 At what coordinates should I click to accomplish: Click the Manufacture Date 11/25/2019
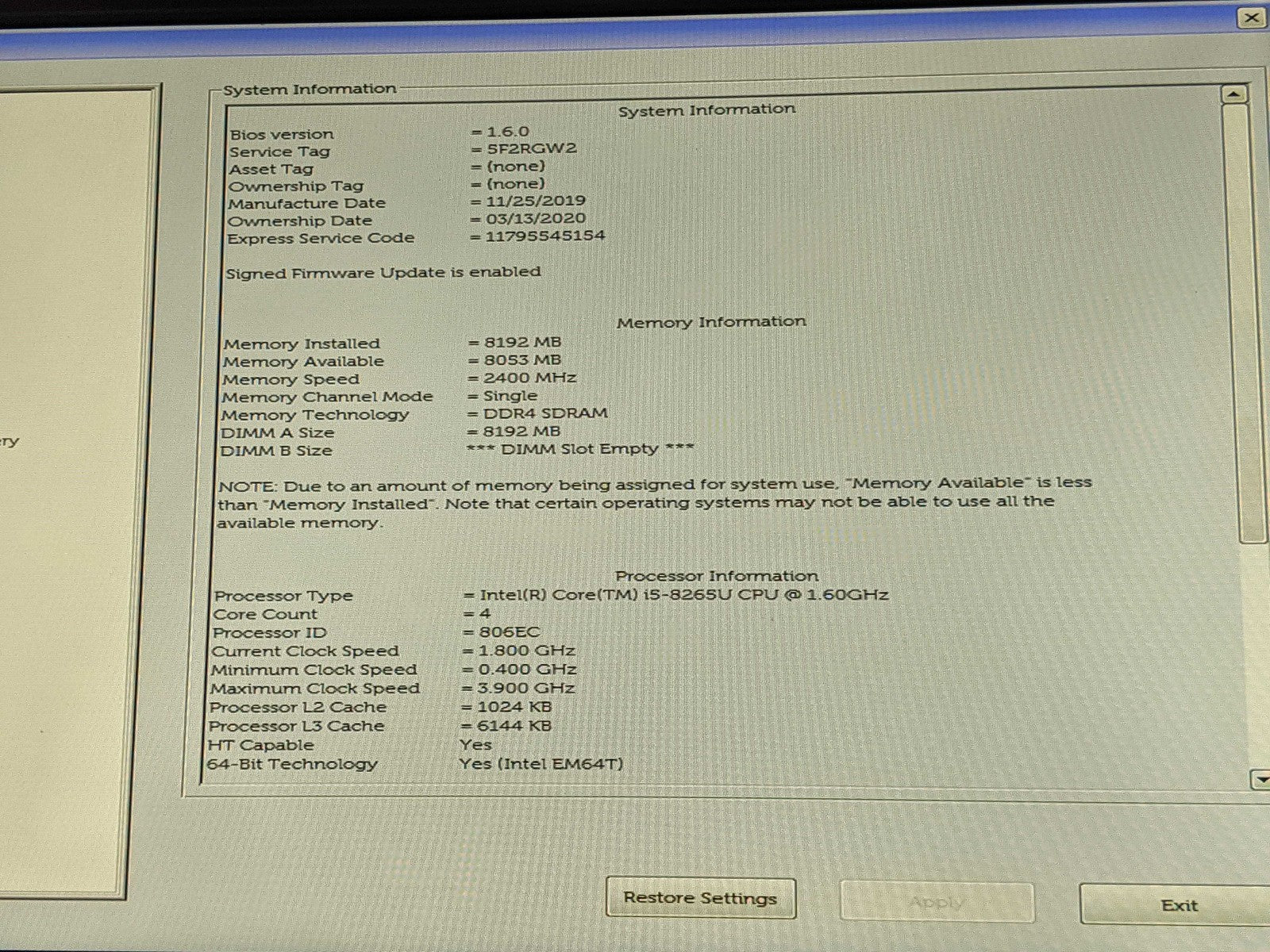click(x=536, y=201)
